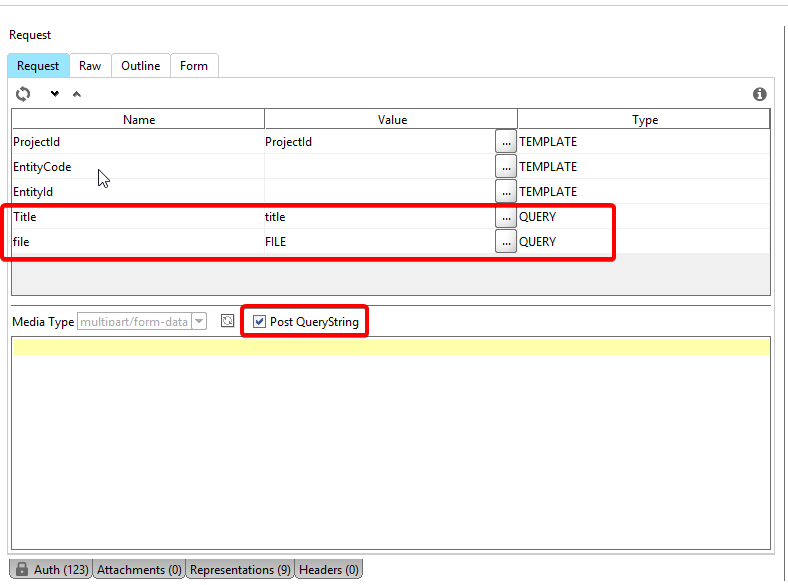Click the request body text area

tap(390, 450)
